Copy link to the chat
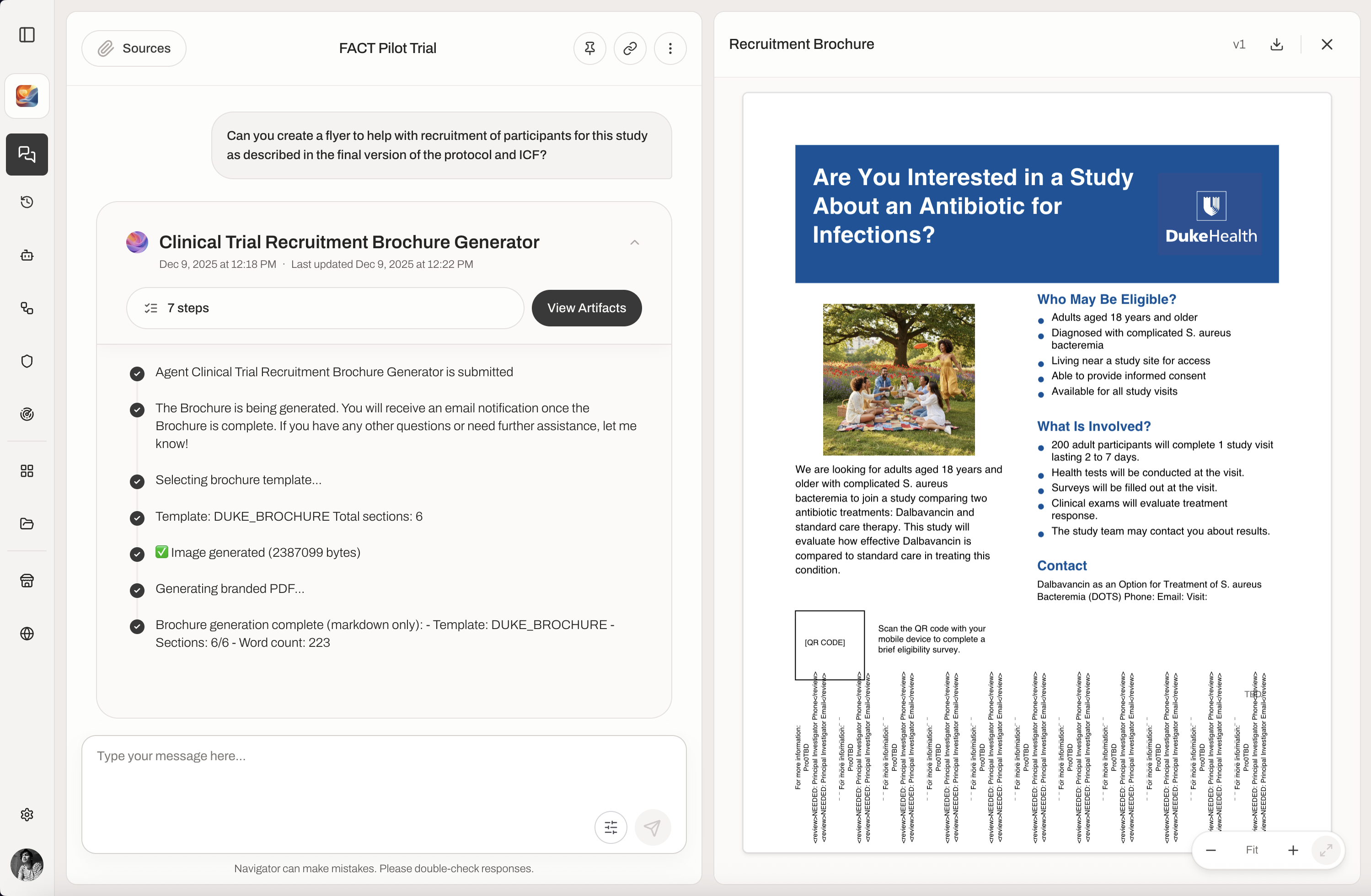The height and width of the screenshot is (896, 1371). click(x=630, y=48)
